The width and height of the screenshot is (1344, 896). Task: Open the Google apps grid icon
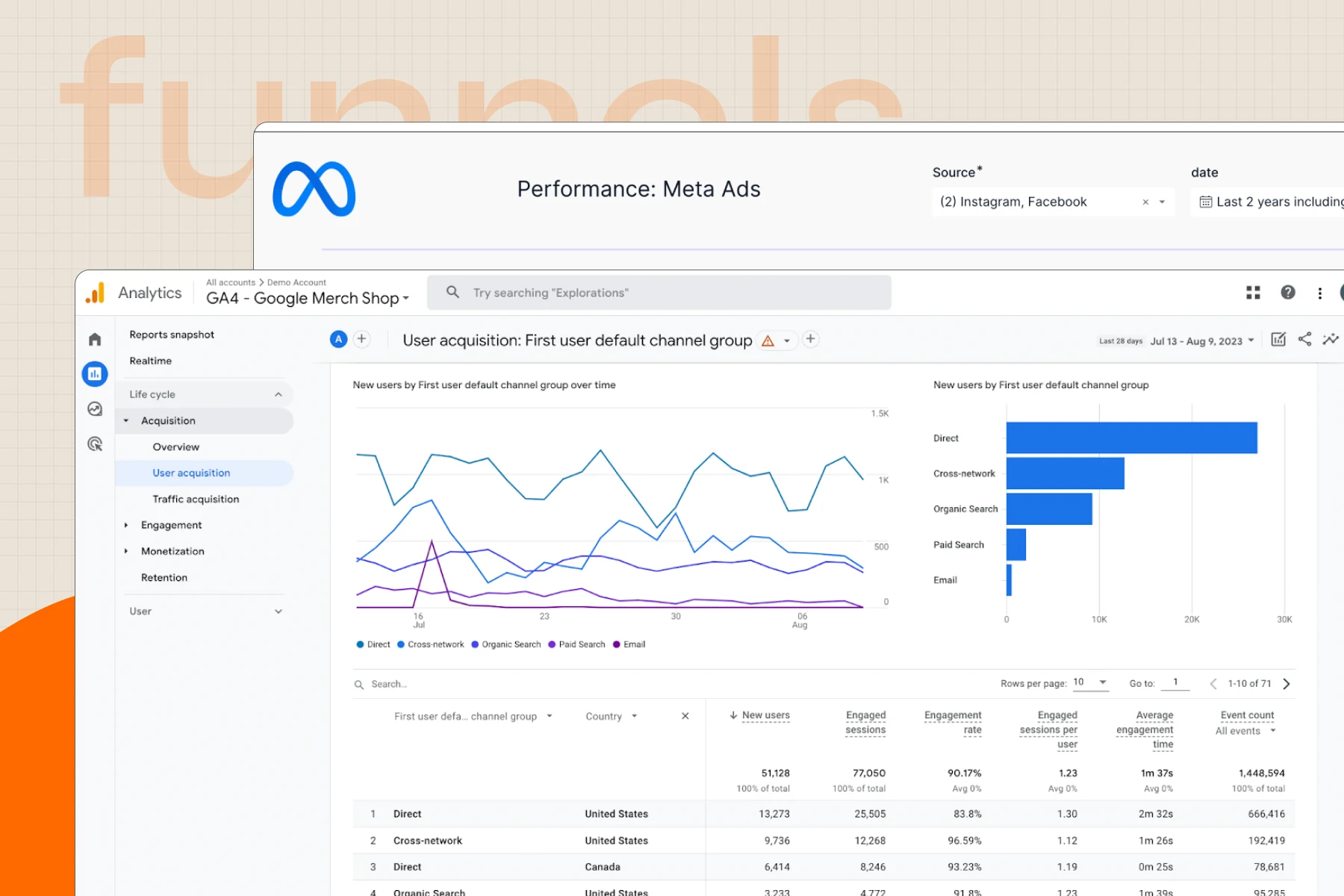[x=1253, y=293]
